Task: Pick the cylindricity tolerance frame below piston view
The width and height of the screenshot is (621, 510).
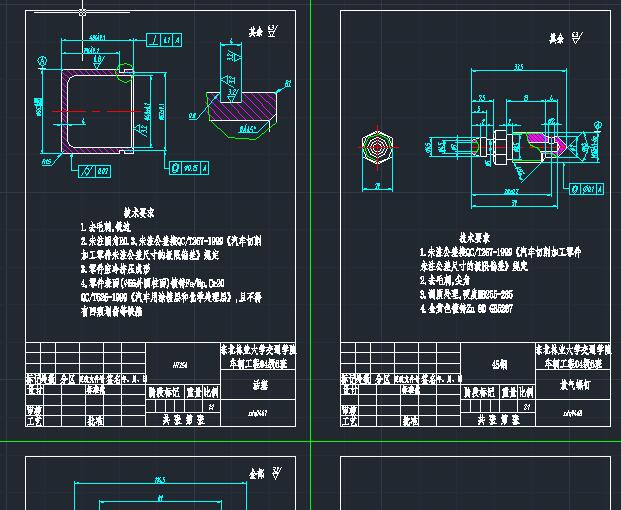Action: (95, 171)
